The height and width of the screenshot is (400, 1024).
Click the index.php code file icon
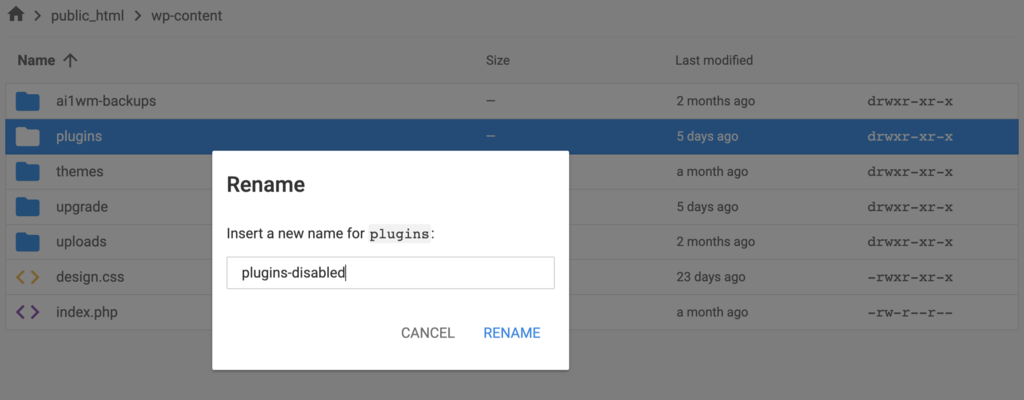click(28, 312)
